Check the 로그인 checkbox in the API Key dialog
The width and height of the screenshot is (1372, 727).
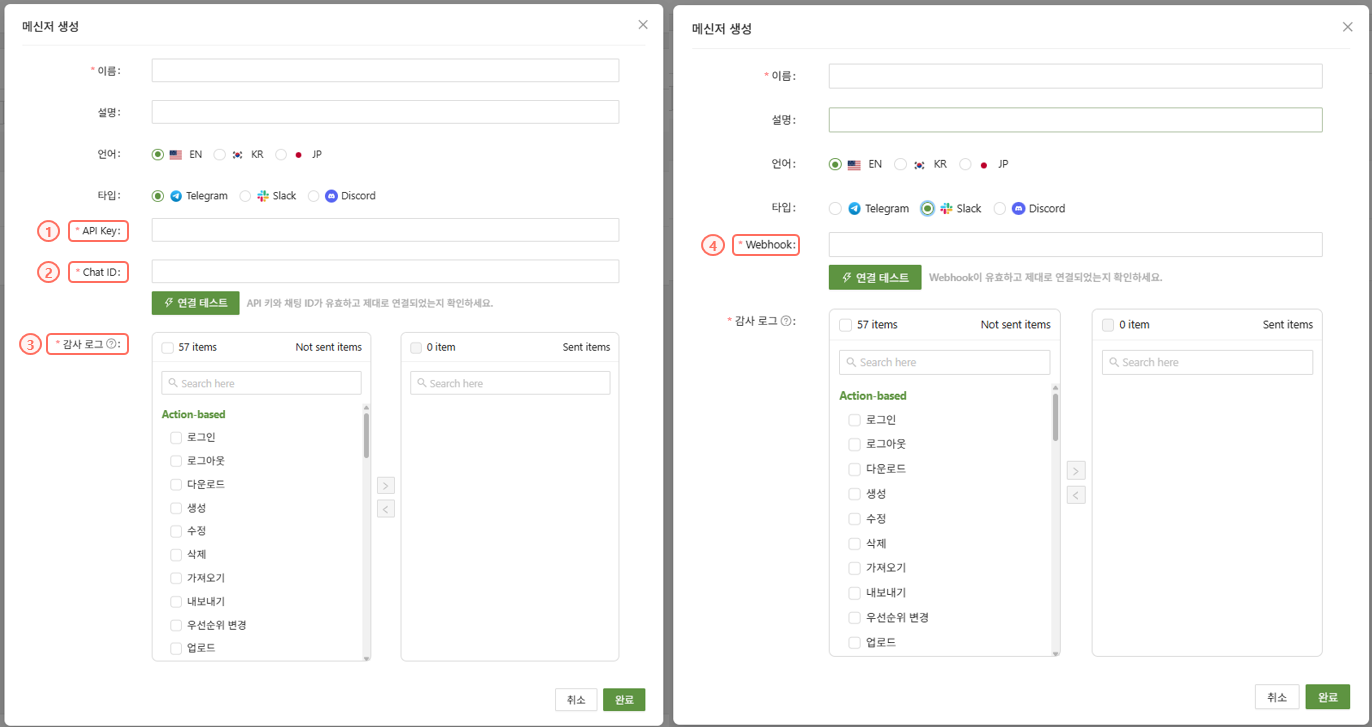coord(176,438)
